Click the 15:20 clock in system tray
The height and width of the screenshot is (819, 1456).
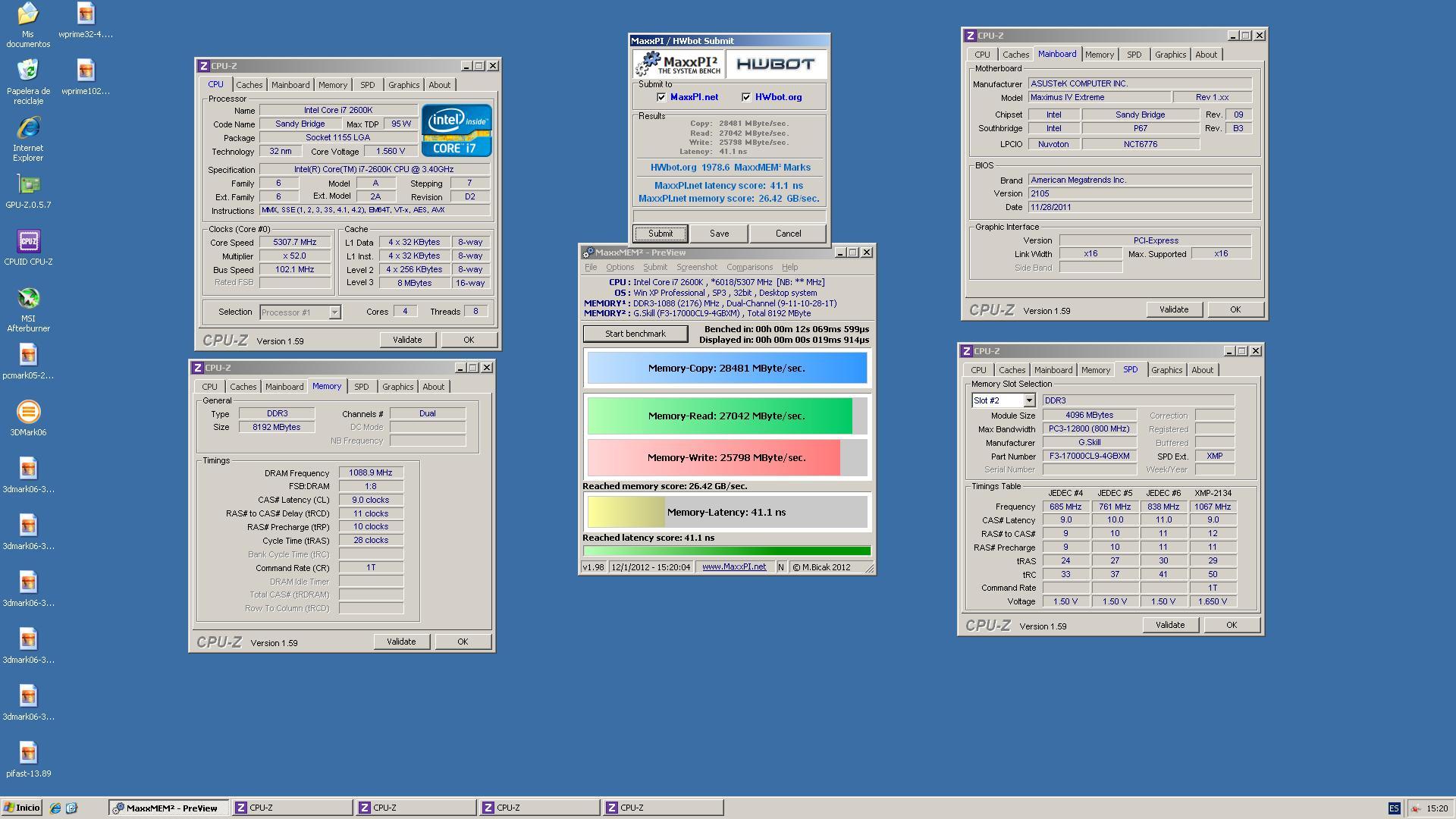tap(1436, 808)
